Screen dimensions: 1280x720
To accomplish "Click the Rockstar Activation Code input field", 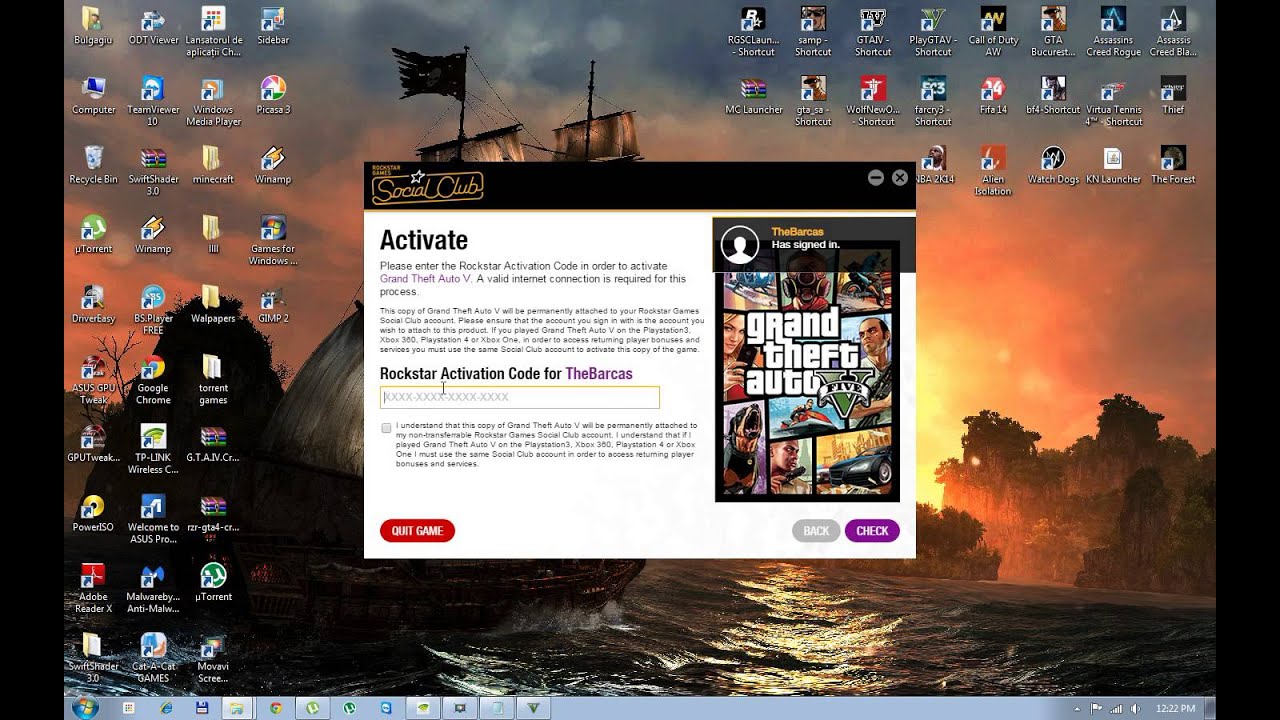I will coord(520,397).
